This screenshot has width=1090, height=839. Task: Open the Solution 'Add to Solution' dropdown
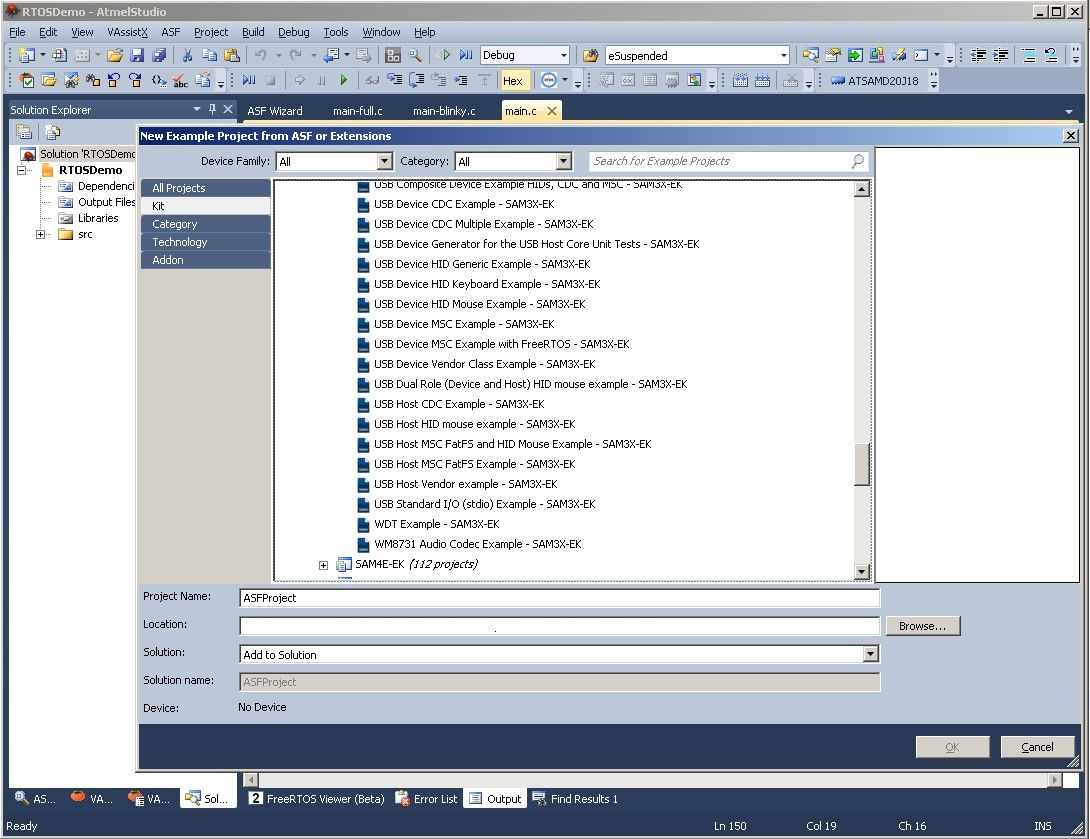click(870, 654)
